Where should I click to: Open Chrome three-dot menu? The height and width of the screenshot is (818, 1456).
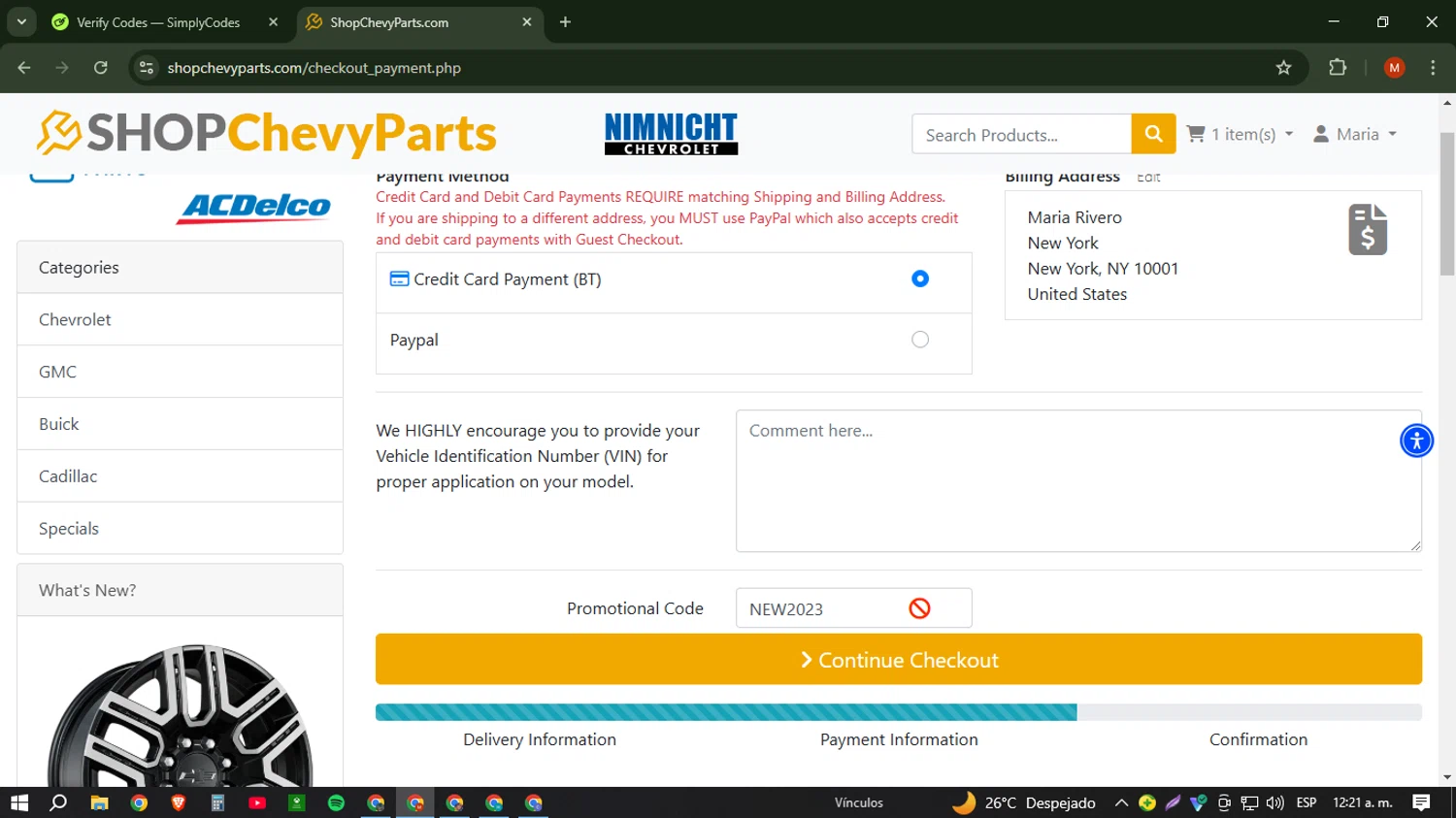1433,68
